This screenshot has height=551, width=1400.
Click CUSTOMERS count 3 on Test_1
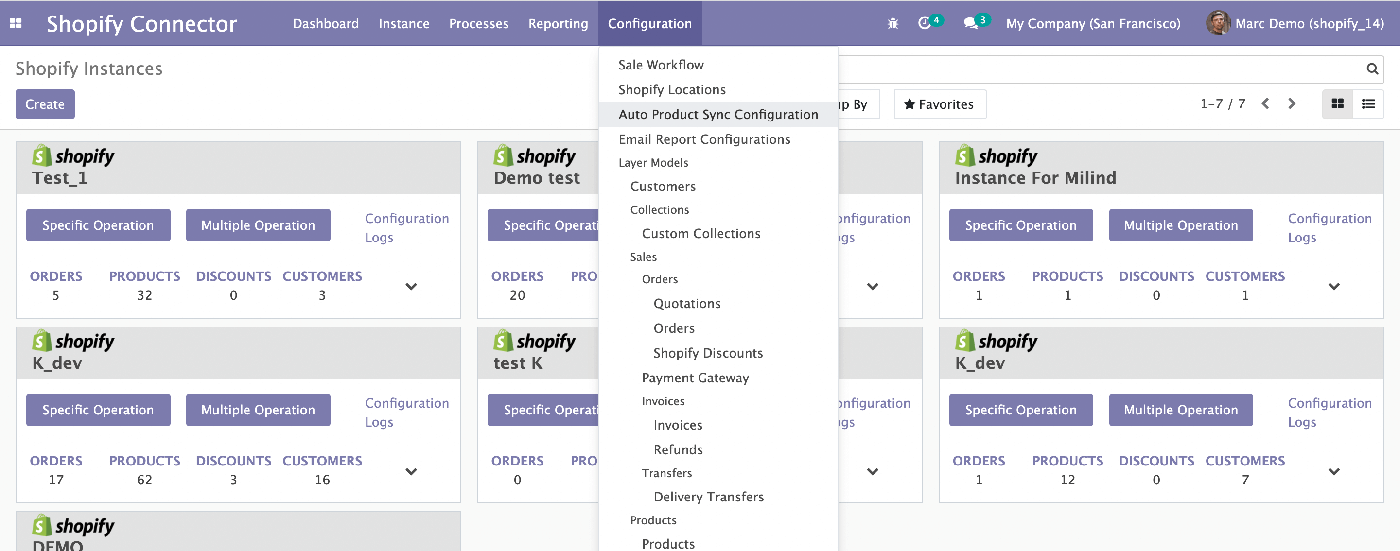click(x=322, y=295)
